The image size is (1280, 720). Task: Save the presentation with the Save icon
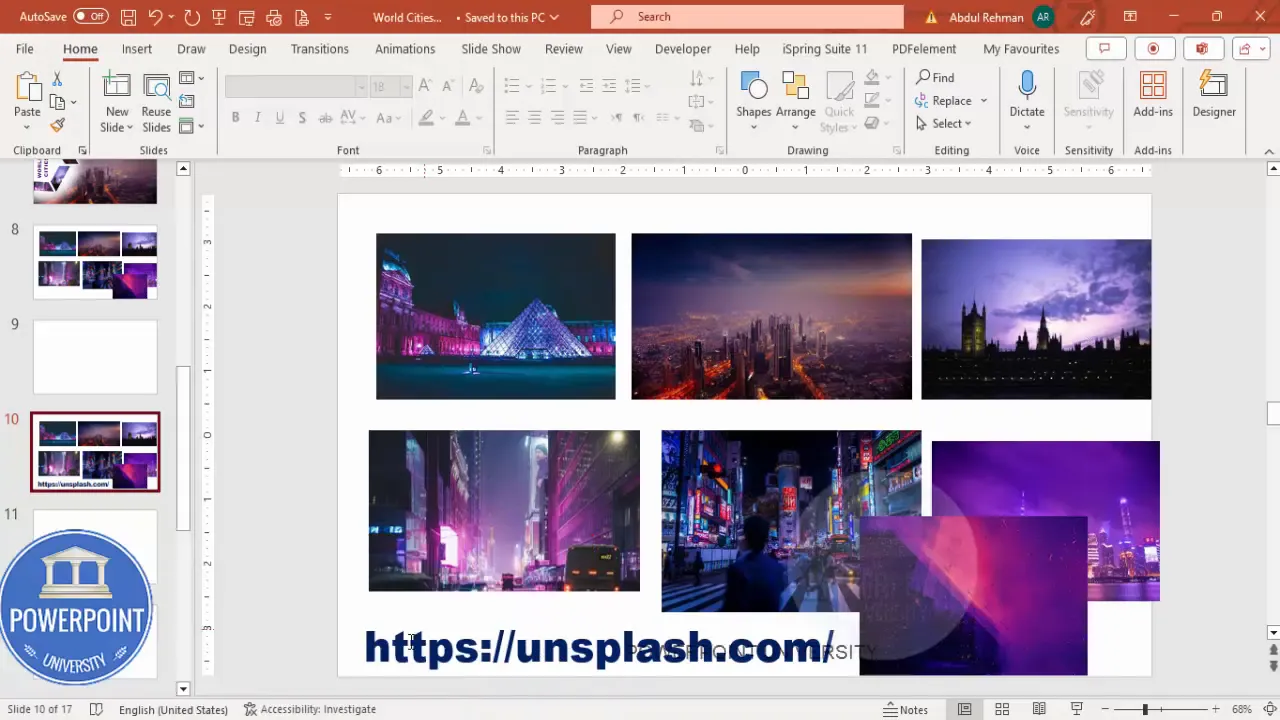coord(128,16)
